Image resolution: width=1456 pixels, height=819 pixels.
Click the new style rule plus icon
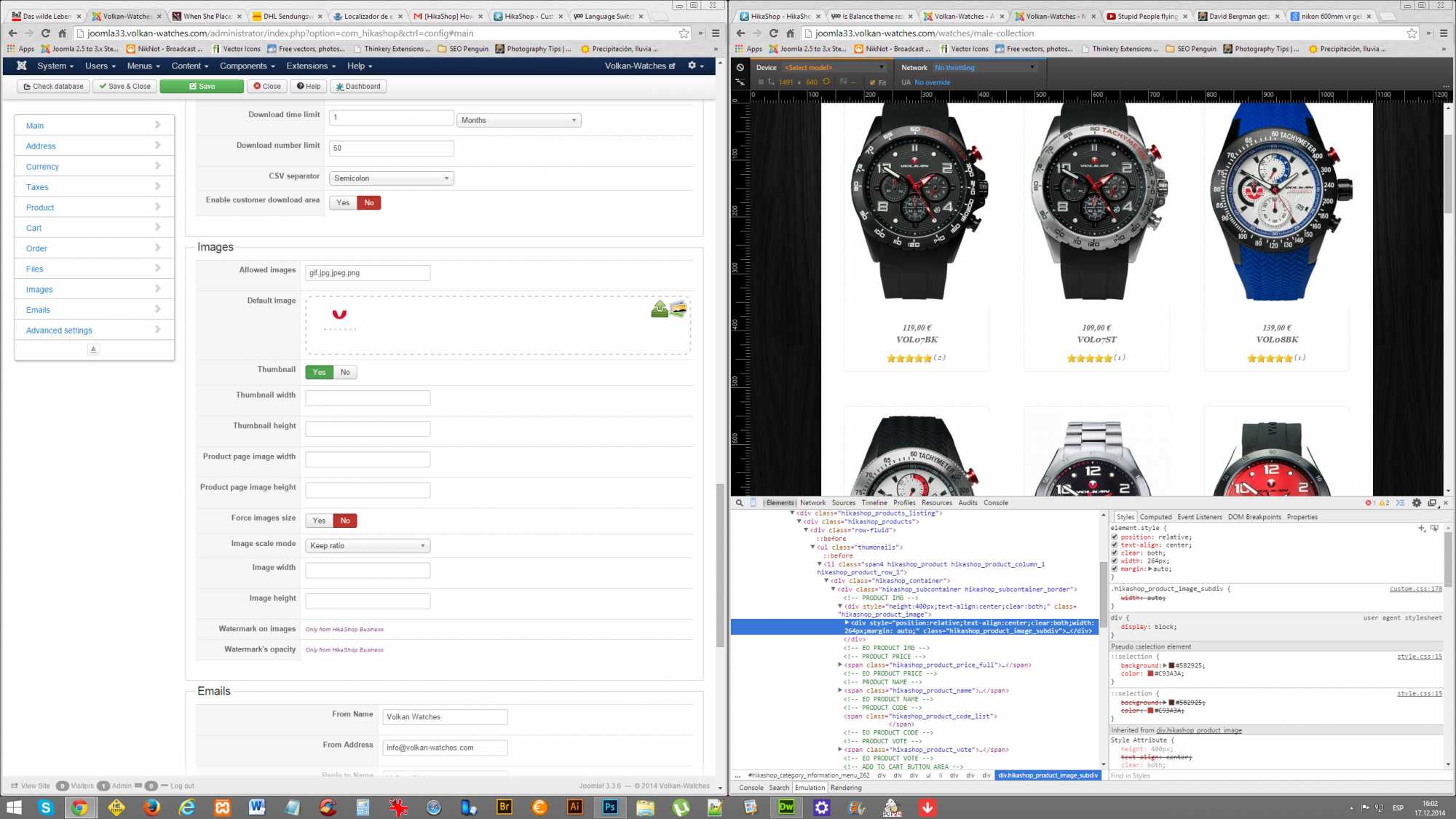pos(1421,529)
